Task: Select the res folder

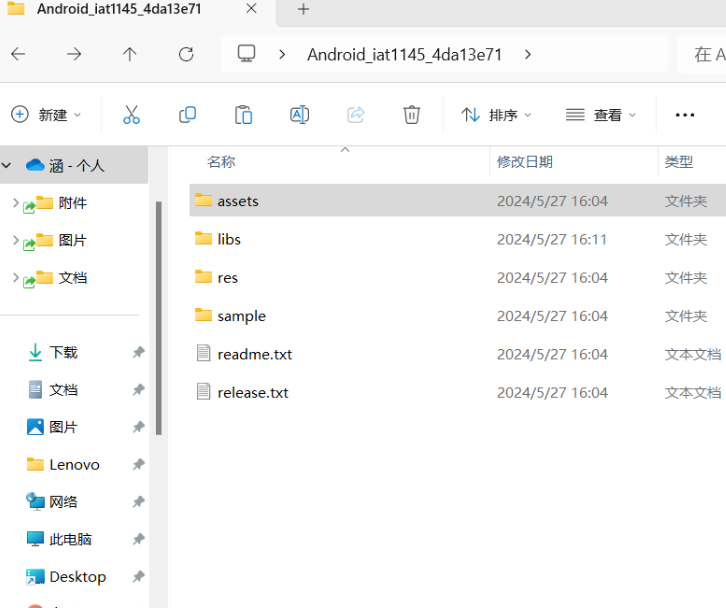Action: click(457, 277)
